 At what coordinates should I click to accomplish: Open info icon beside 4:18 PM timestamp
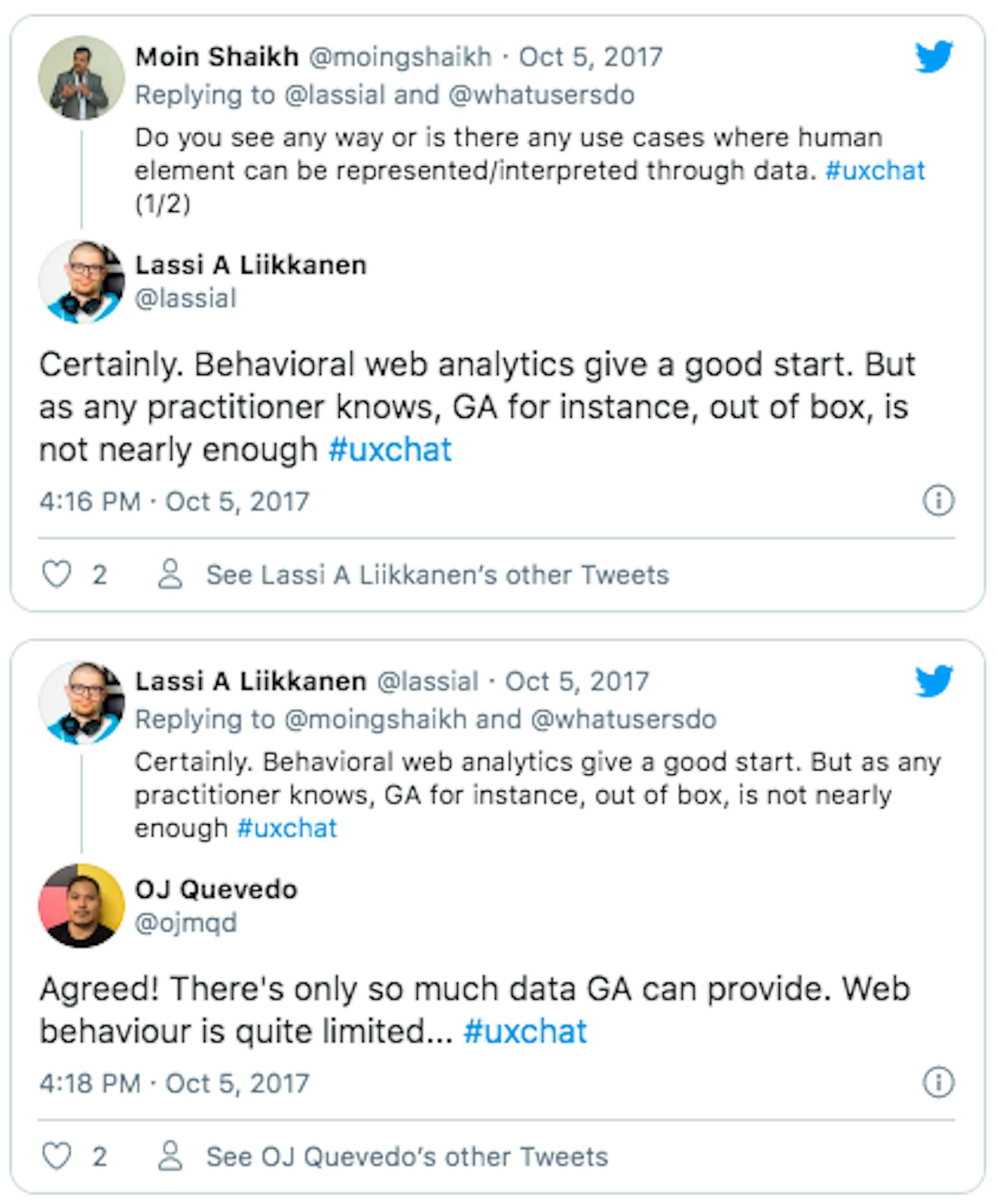point(938,1083)
